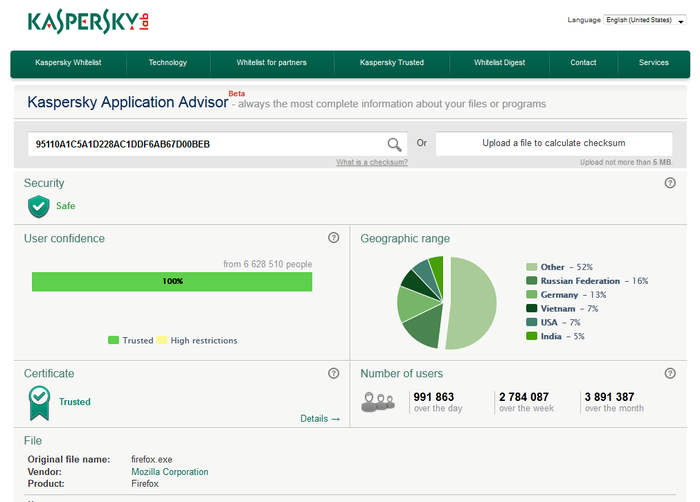The width and height of the screenshot is (700, 502).
Task: Click the search magnifier icon
Action: 394,144
